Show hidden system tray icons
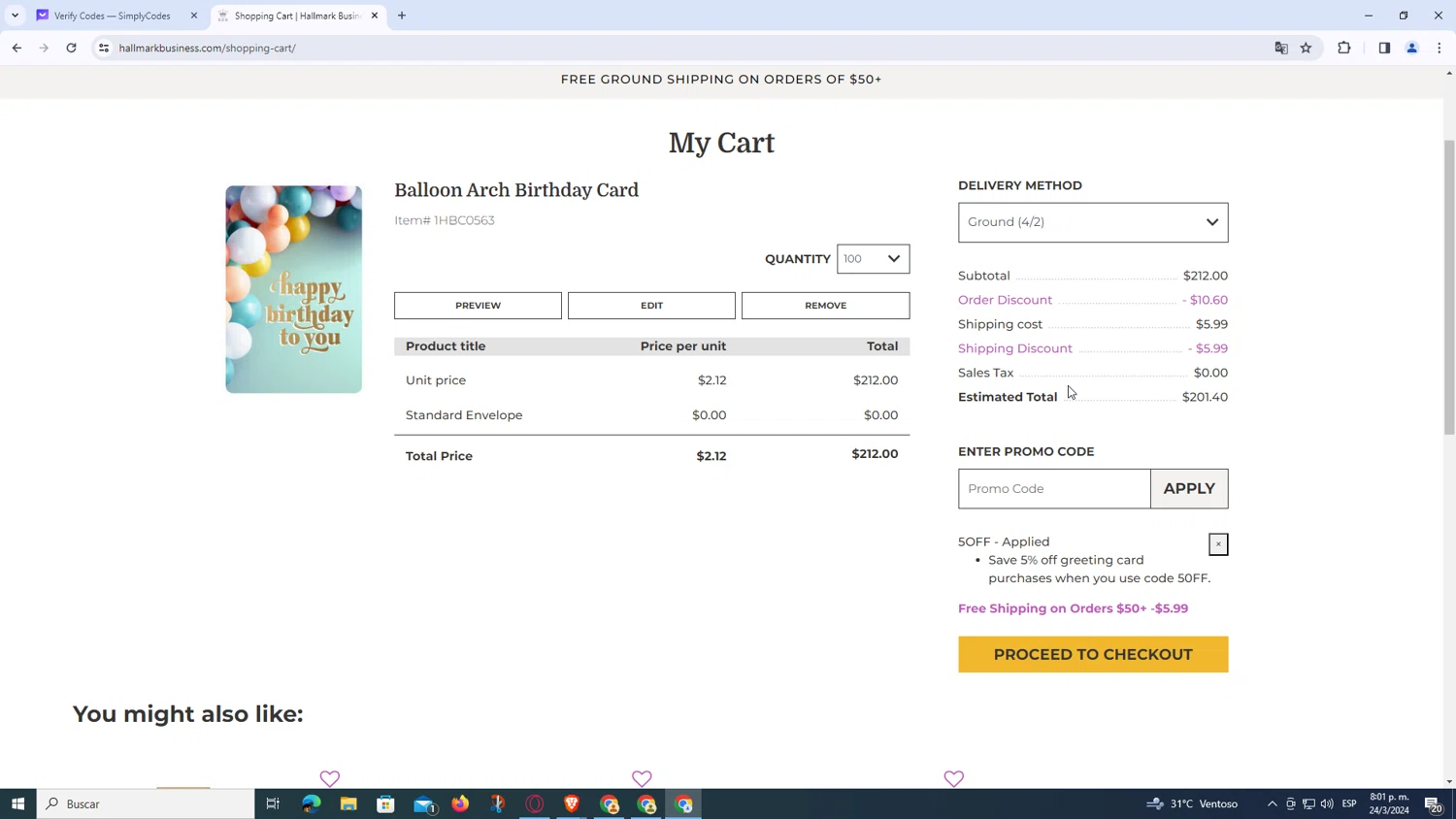1456x819 pixels. tap(1272, 803)
